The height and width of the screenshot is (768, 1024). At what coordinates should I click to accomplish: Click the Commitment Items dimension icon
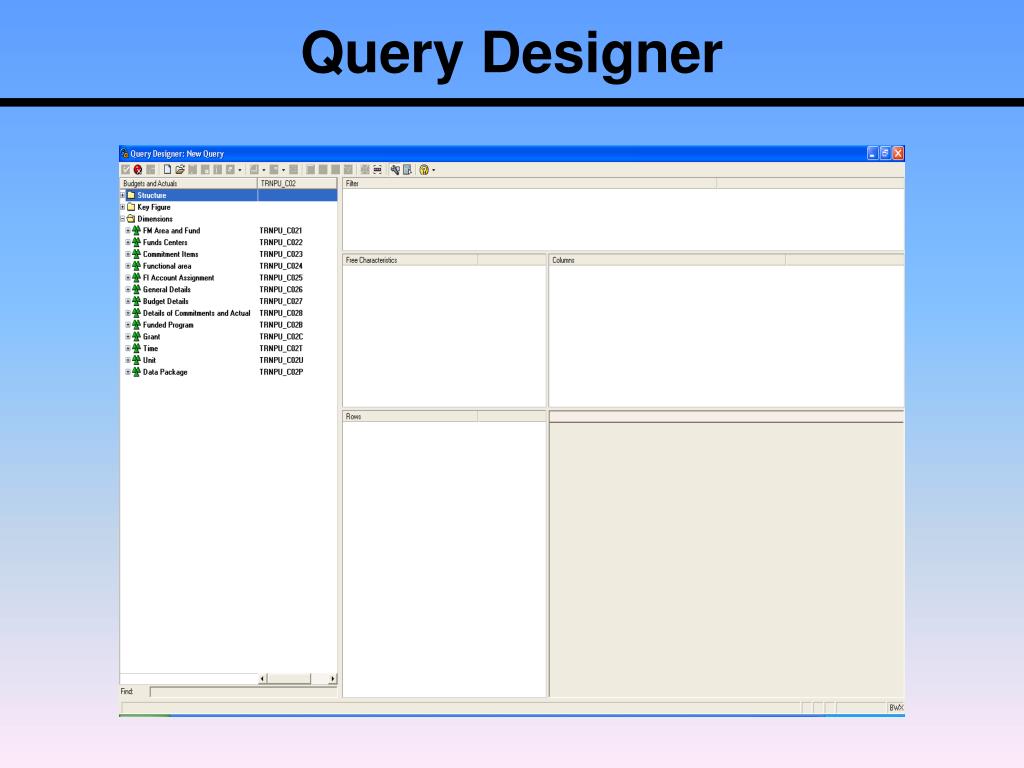(x=136, y=254)
